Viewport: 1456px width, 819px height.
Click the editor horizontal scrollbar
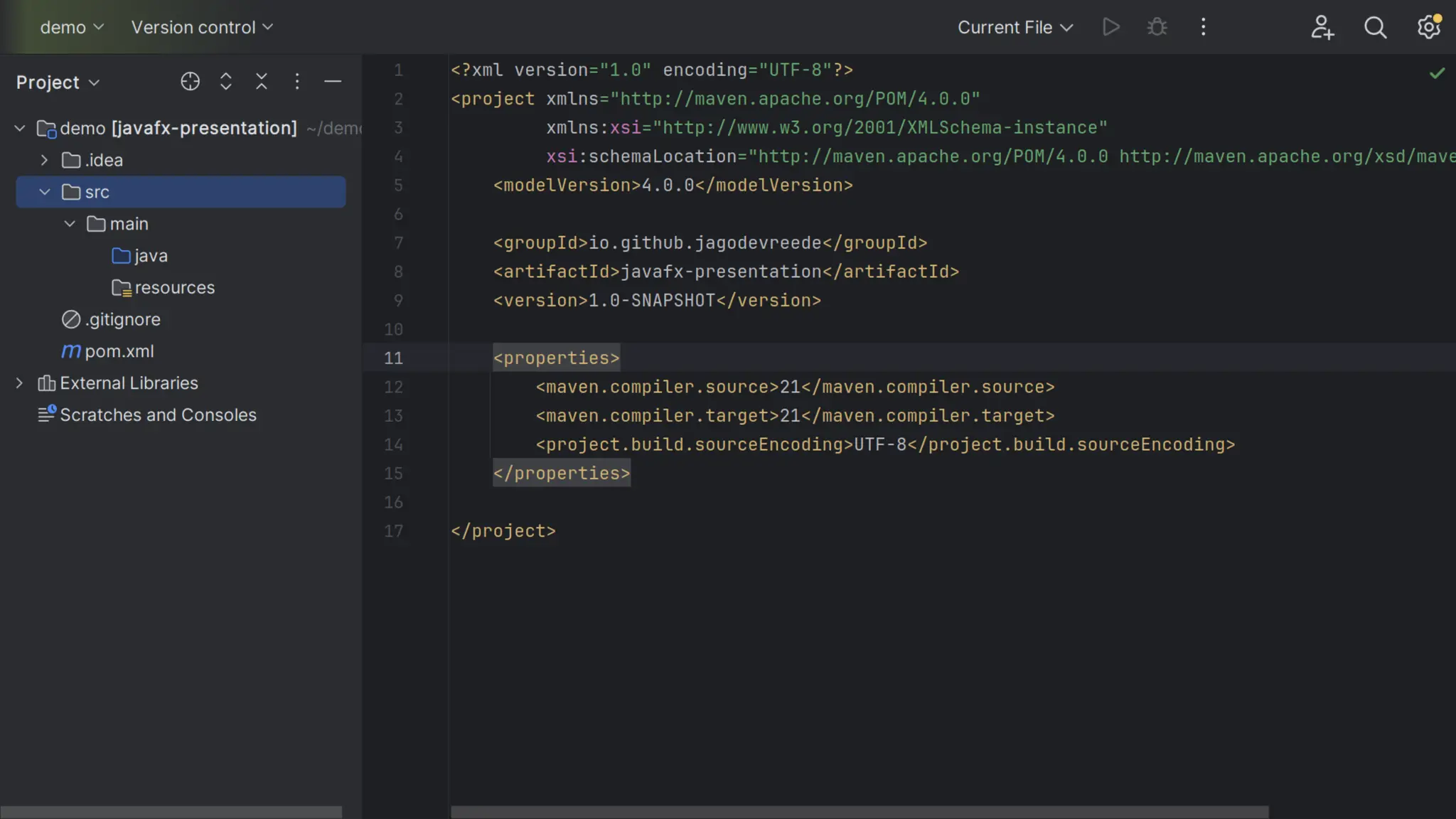tap(859, 812)
